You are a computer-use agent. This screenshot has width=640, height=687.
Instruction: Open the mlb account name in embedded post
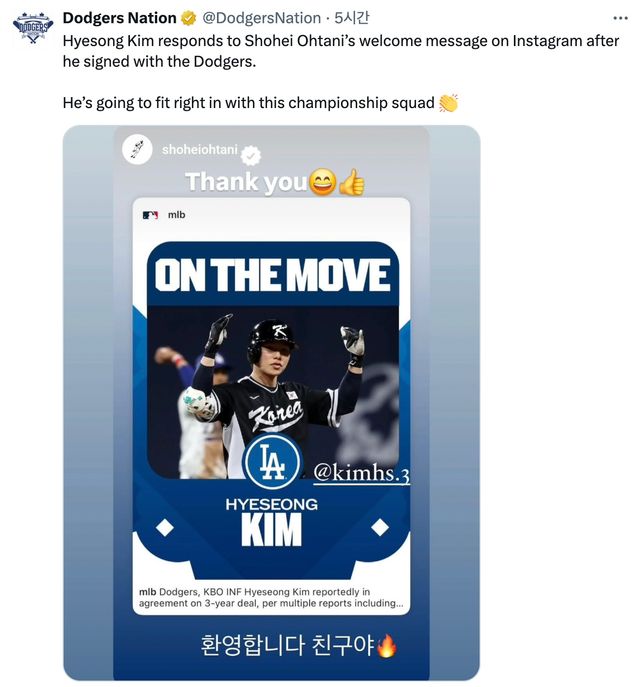coord(177,215)
